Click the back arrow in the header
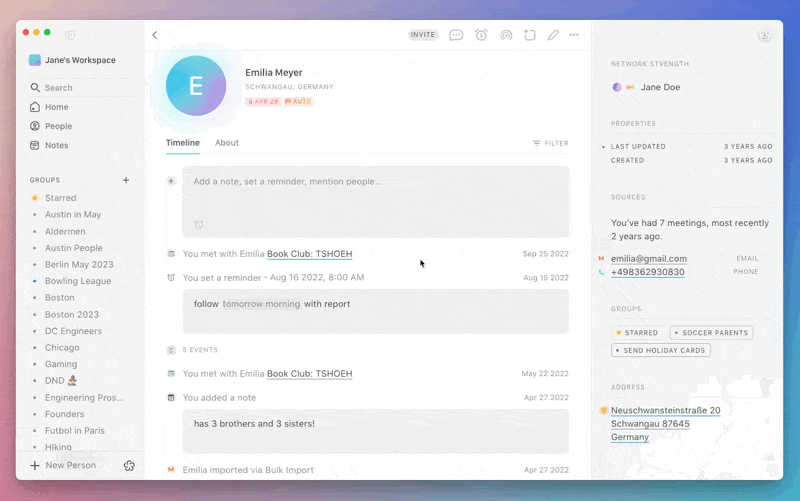Viewport: 800px width, 501px height. [x=155, y=35]
